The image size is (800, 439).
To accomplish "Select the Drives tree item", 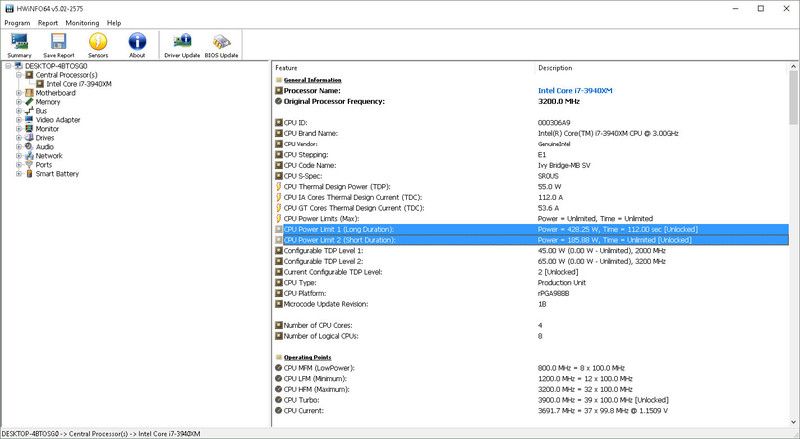I will (x=45, y=138).
